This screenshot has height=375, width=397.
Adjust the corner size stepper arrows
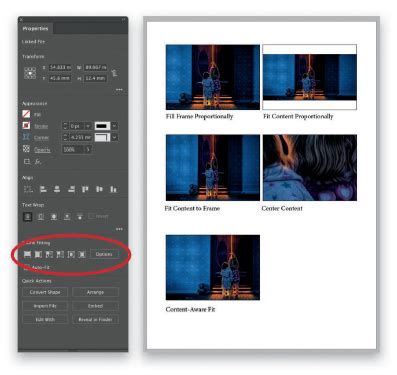pos(65,137)
